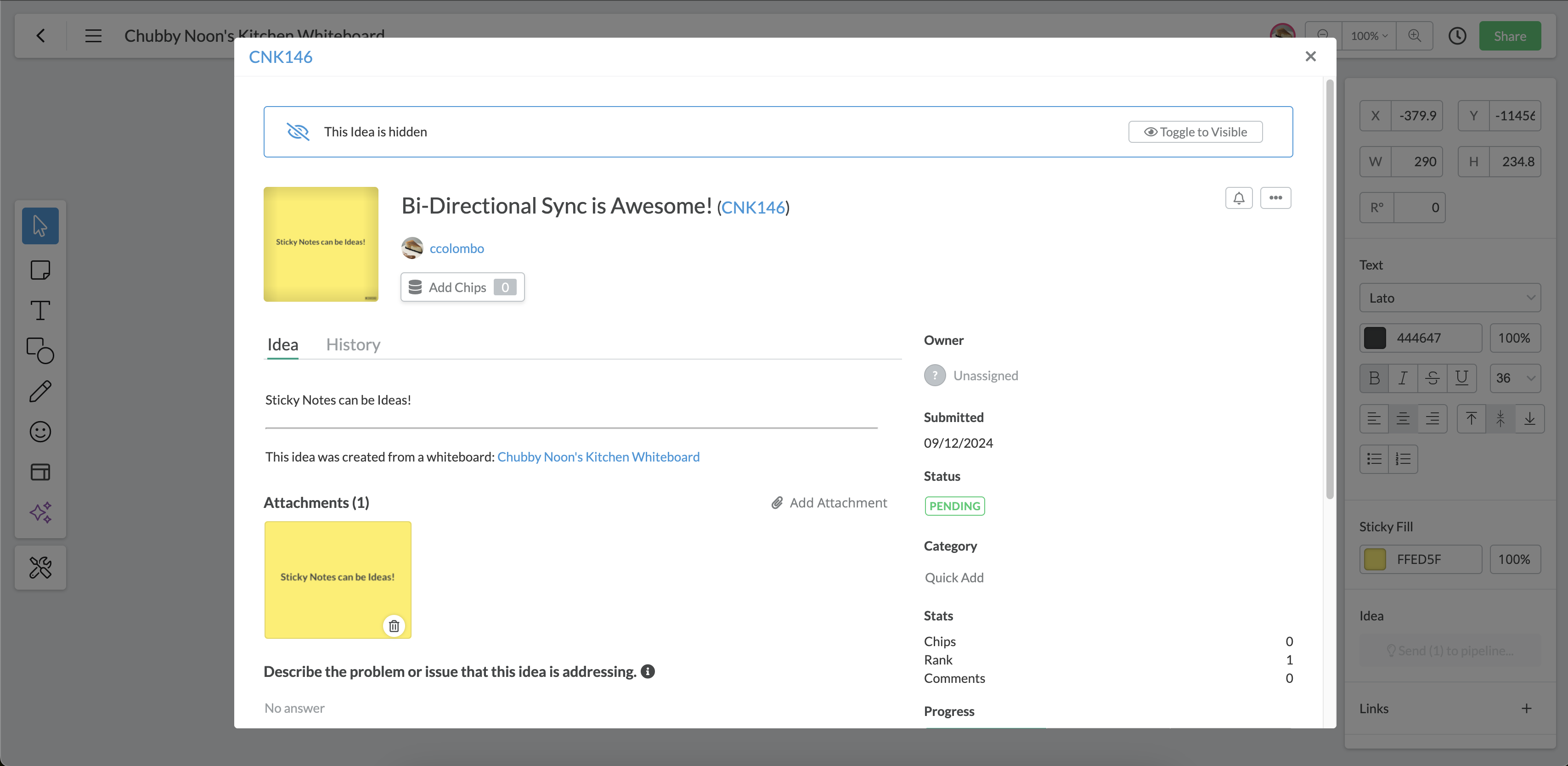
Task: Go back with the left arrow
Action: coord(41,36)
